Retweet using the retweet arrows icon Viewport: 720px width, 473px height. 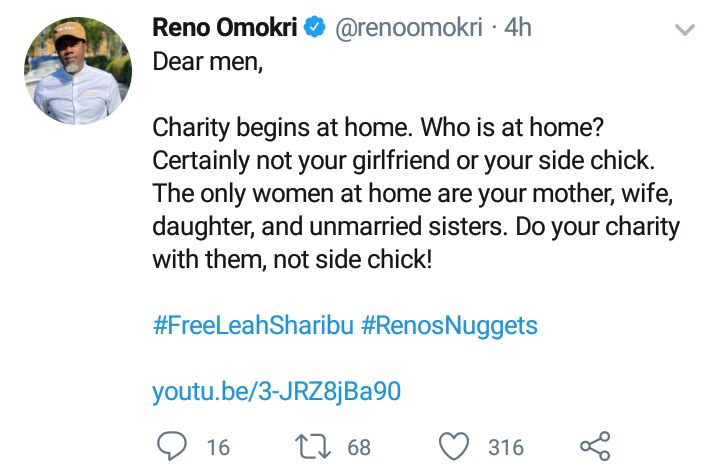317,446
